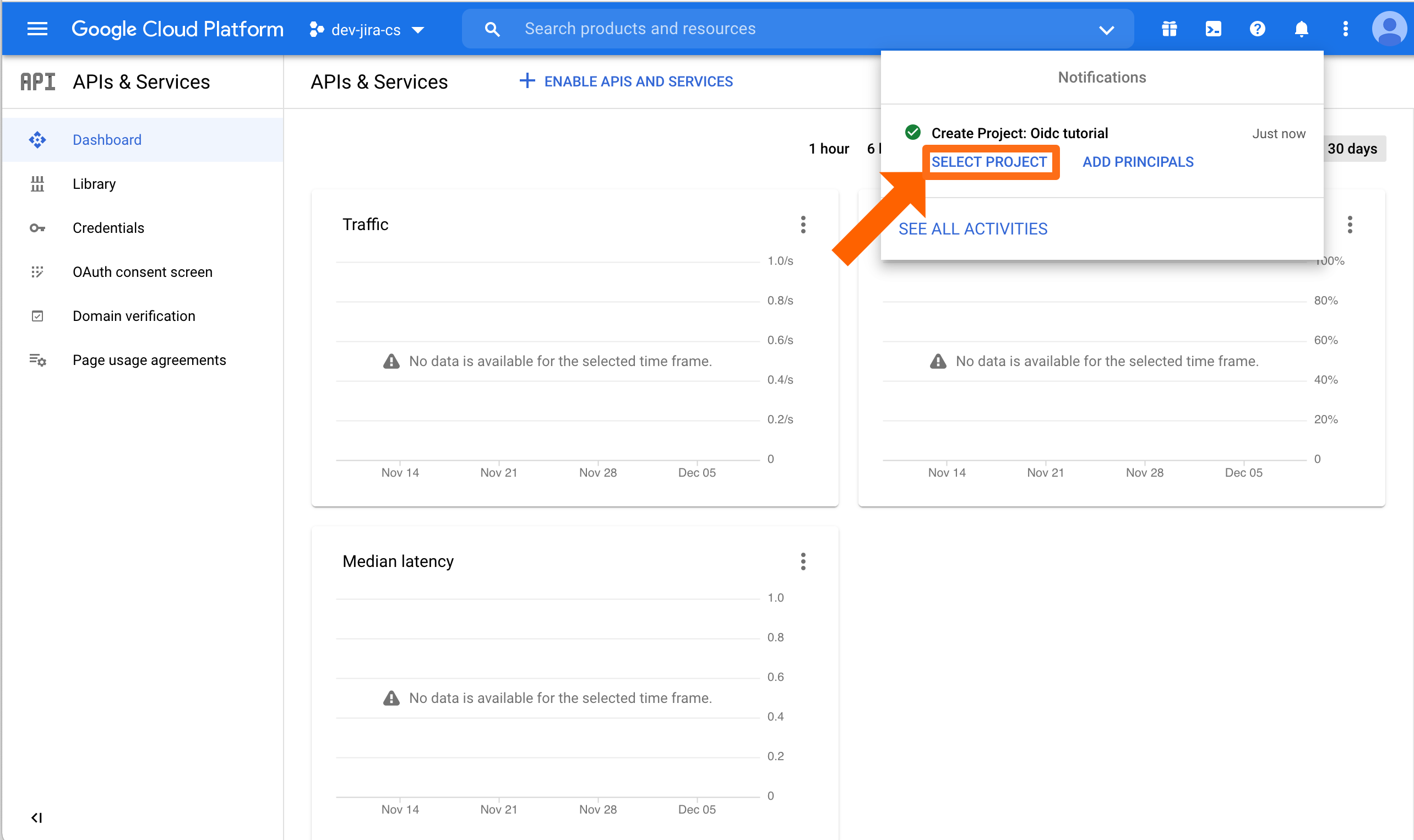The height and width of the screenshot is (840, 1414).
Task: Open Traffic chart options menu
Action: [x=803, y=225]
